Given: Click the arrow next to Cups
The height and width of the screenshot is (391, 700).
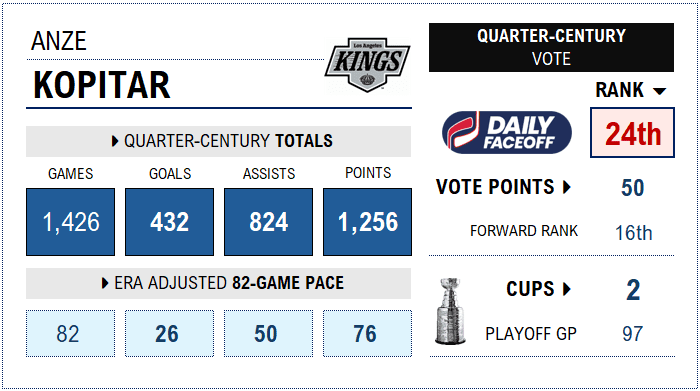Looking at the screenshot, I should (567, 289).
